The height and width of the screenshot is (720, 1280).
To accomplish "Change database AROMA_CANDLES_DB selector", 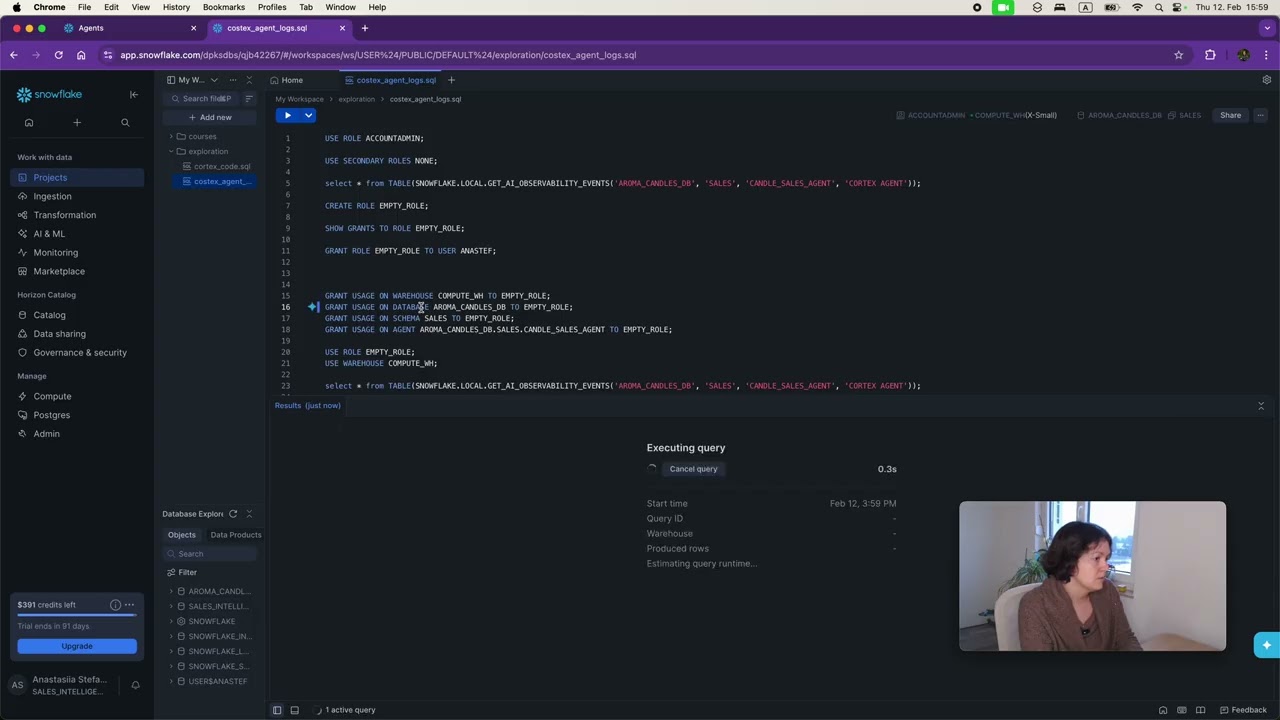I will tap(1119, 116).
